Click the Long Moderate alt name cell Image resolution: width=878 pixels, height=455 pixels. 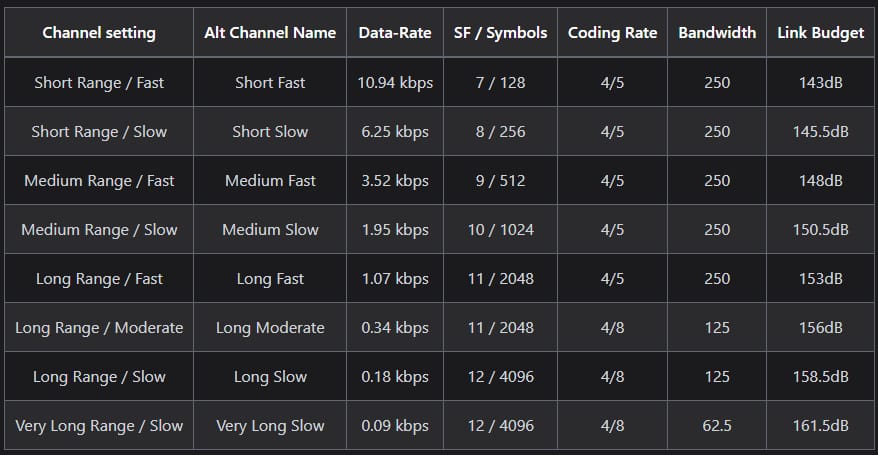(x=270, y=328)
